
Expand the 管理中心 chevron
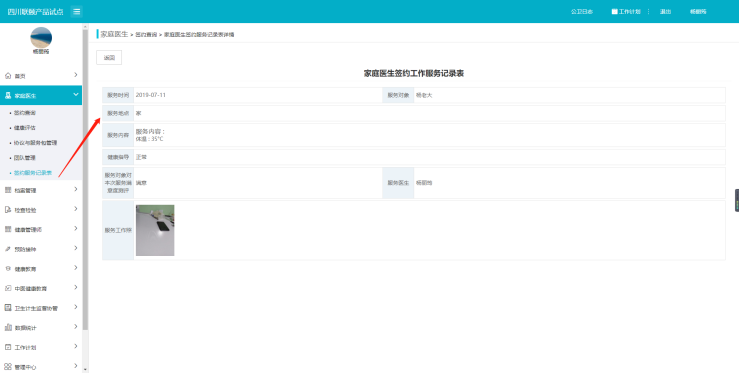76,366
